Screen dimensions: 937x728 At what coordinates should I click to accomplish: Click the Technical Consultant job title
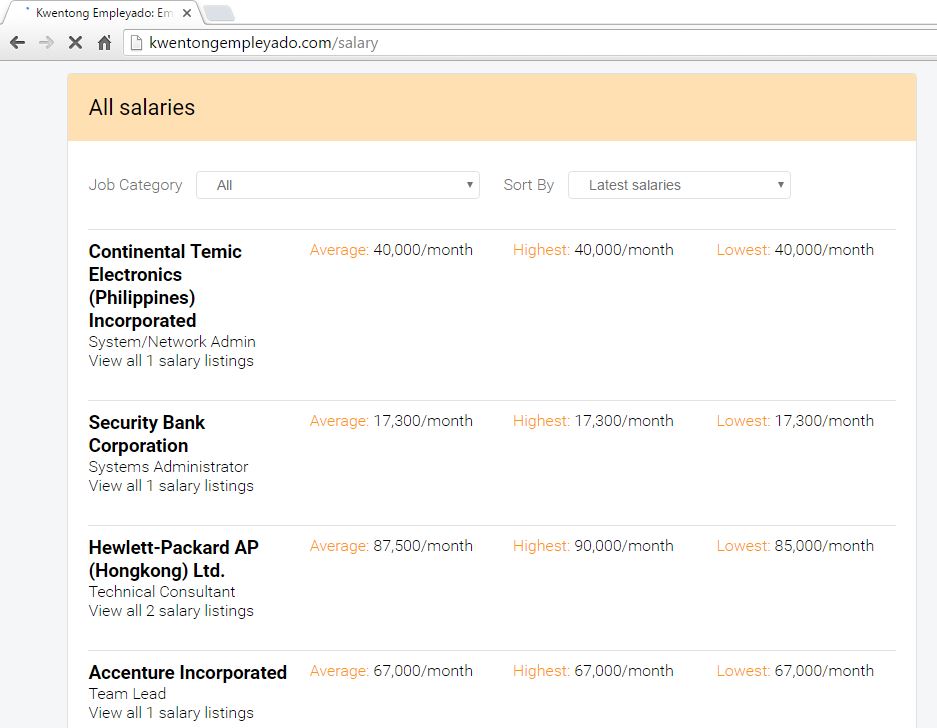[x=162, y=592]
